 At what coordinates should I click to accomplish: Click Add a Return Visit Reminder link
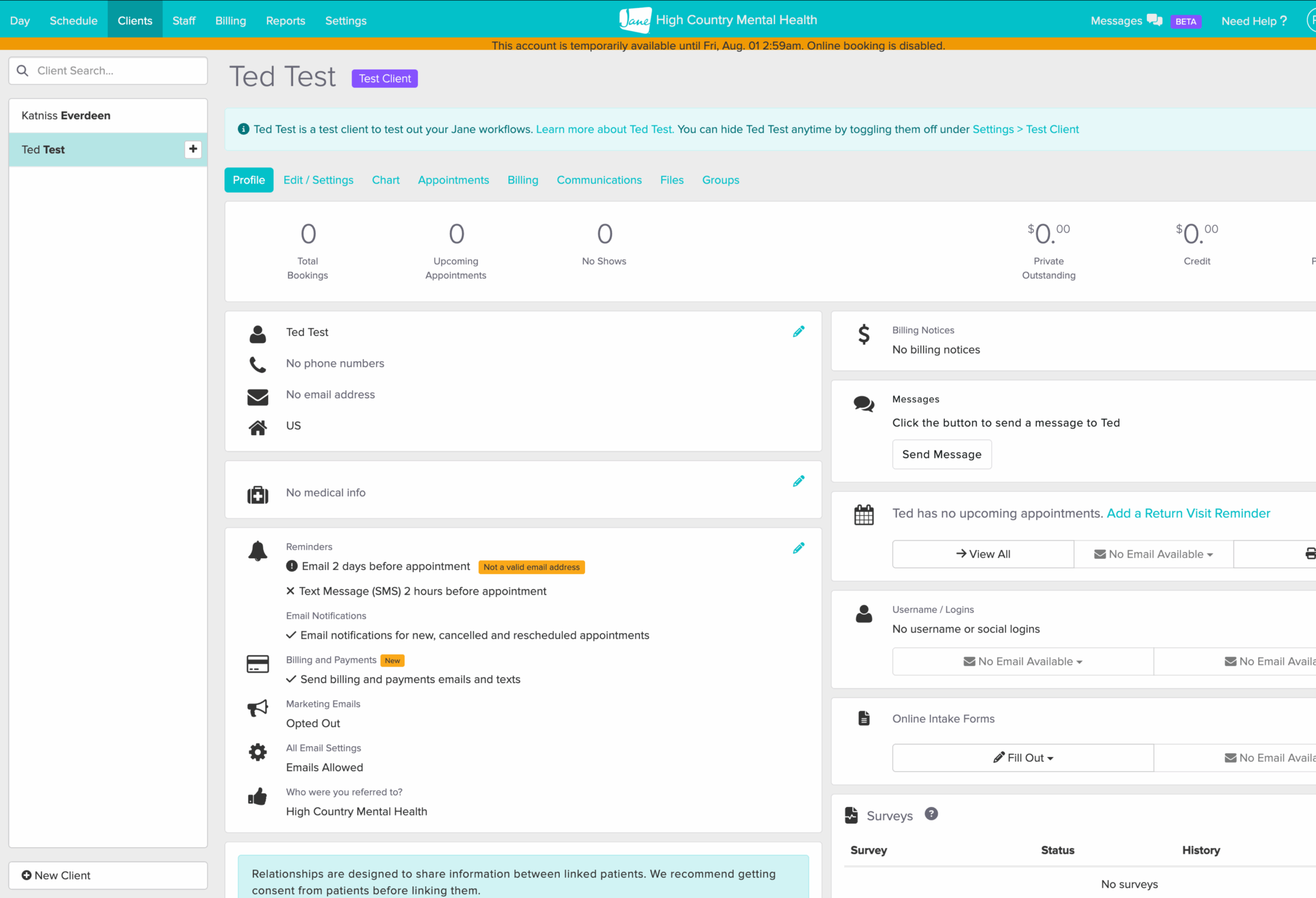point(1188,513)
